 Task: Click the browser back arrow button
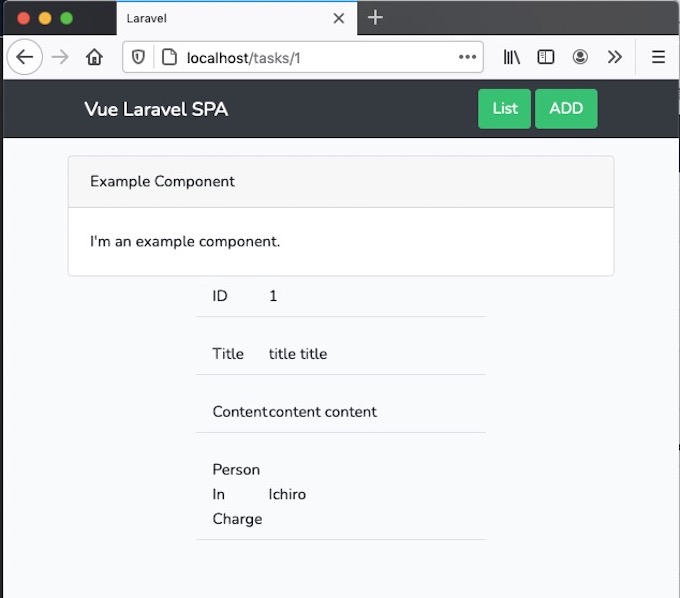point(25,57)
